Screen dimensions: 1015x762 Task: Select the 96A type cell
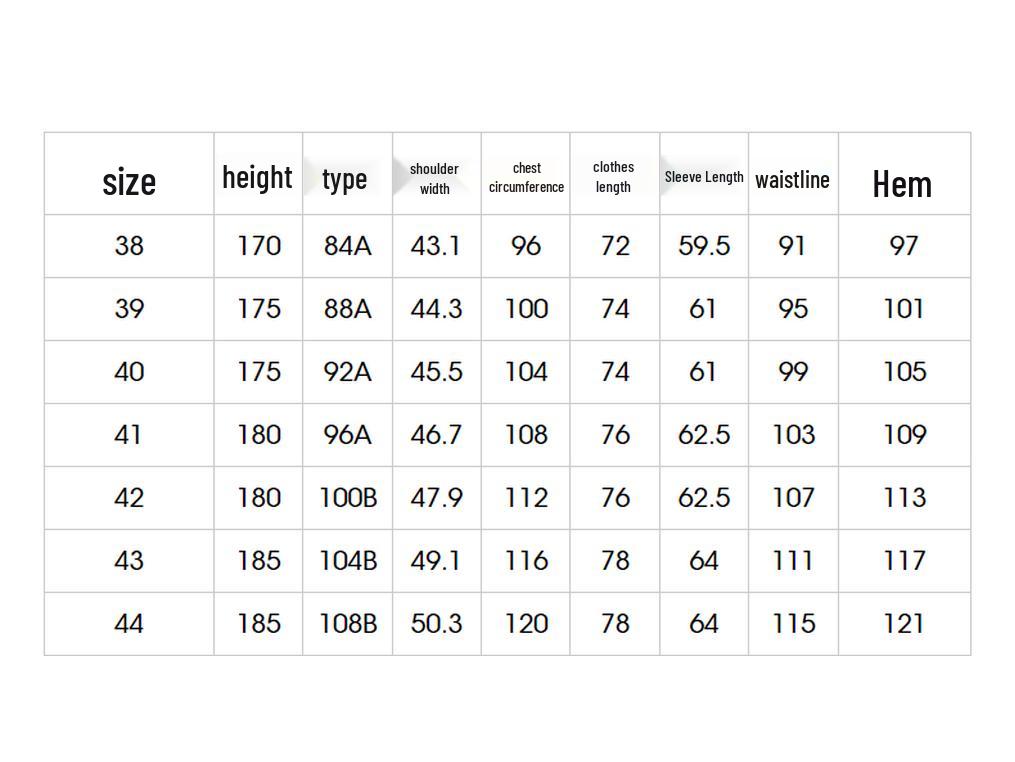click(347, 435)
